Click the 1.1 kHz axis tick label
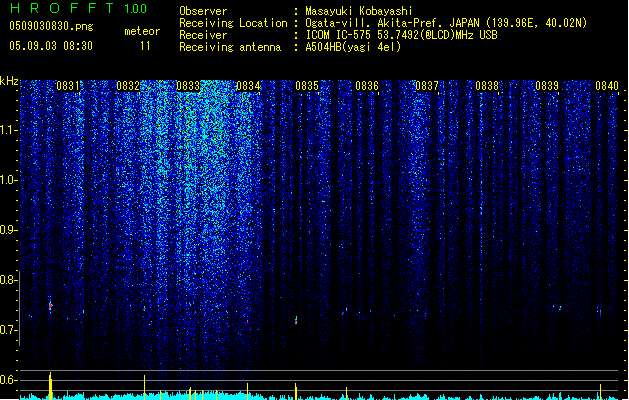 [8, 130]
